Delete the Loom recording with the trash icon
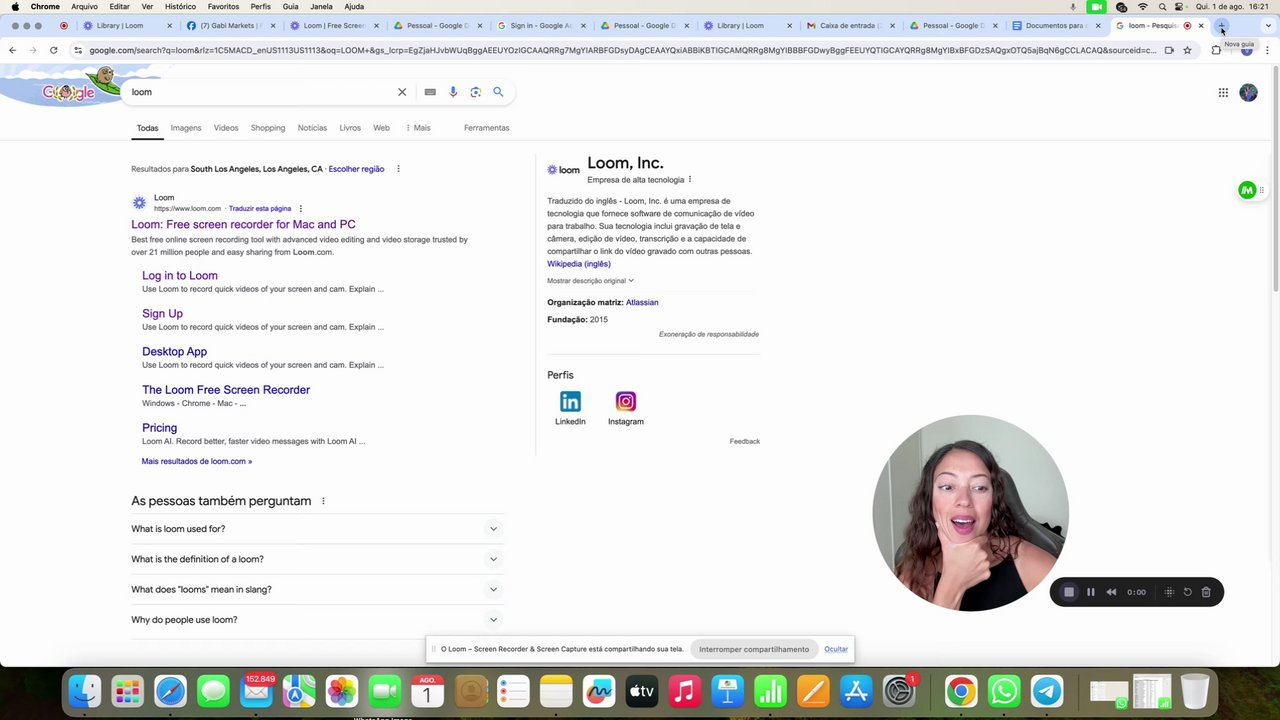The height and width of the screenshot is (720, 1280). click(x=1206, y=592)
